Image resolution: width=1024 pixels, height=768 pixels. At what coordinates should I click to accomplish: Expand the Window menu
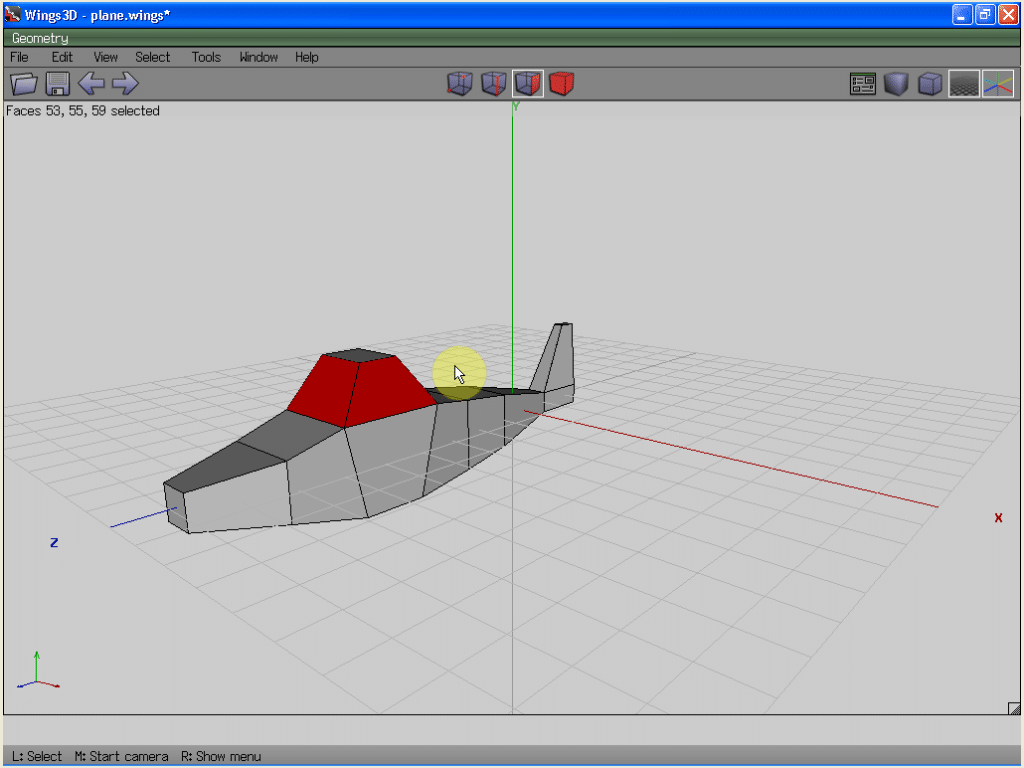(258, 57)
